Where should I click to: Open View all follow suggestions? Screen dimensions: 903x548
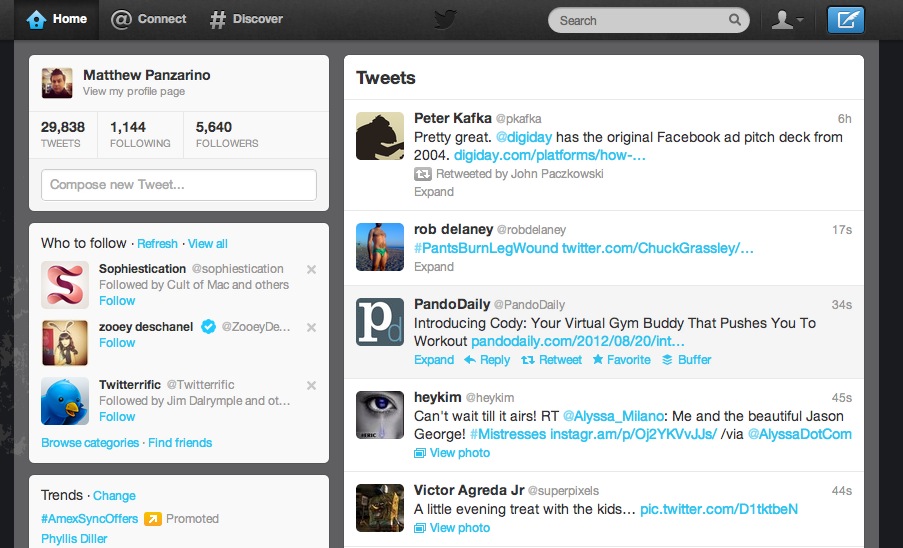point(207,243)
